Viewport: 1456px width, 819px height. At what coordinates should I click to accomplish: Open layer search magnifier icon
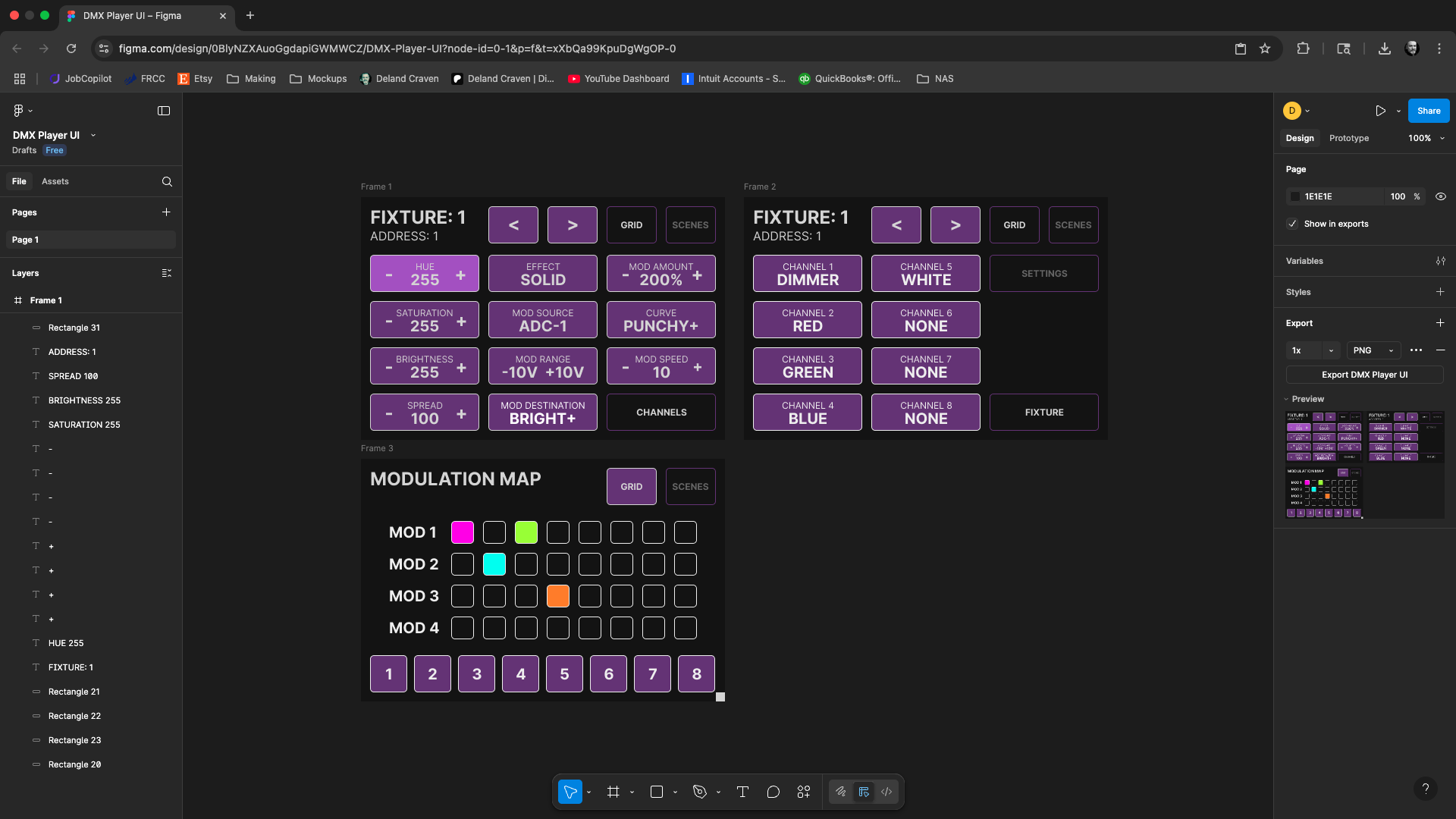[x=167, y=182]
